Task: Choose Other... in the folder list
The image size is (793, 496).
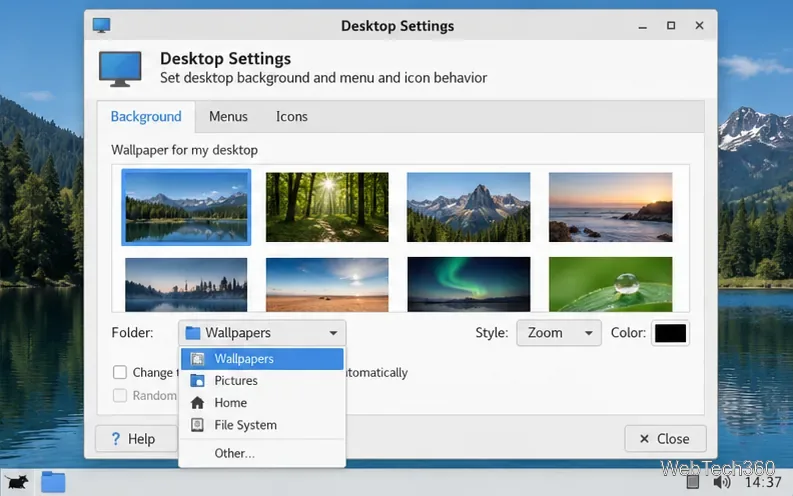Action: pos(262,453)
